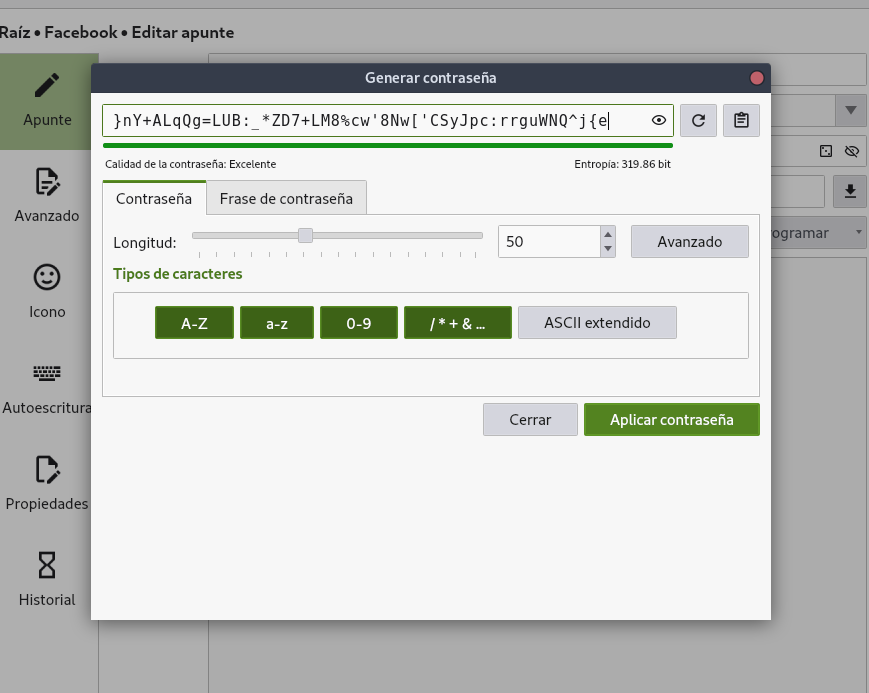Select the Contraseña tab
The height and width of the screenshot is (693, 869).
coord(154,198)
